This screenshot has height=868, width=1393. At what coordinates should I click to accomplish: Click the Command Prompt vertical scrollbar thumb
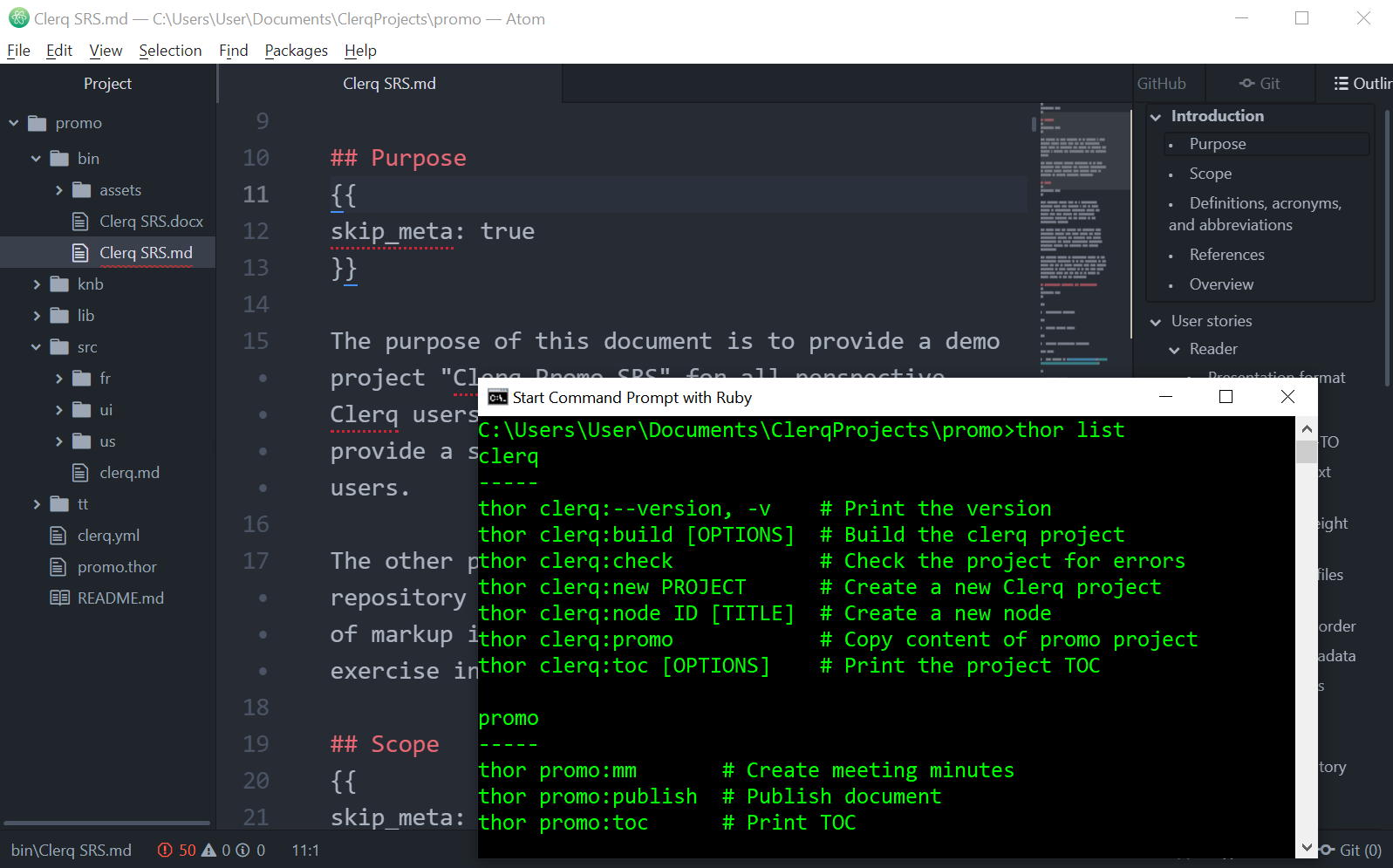pos(1306,452)
